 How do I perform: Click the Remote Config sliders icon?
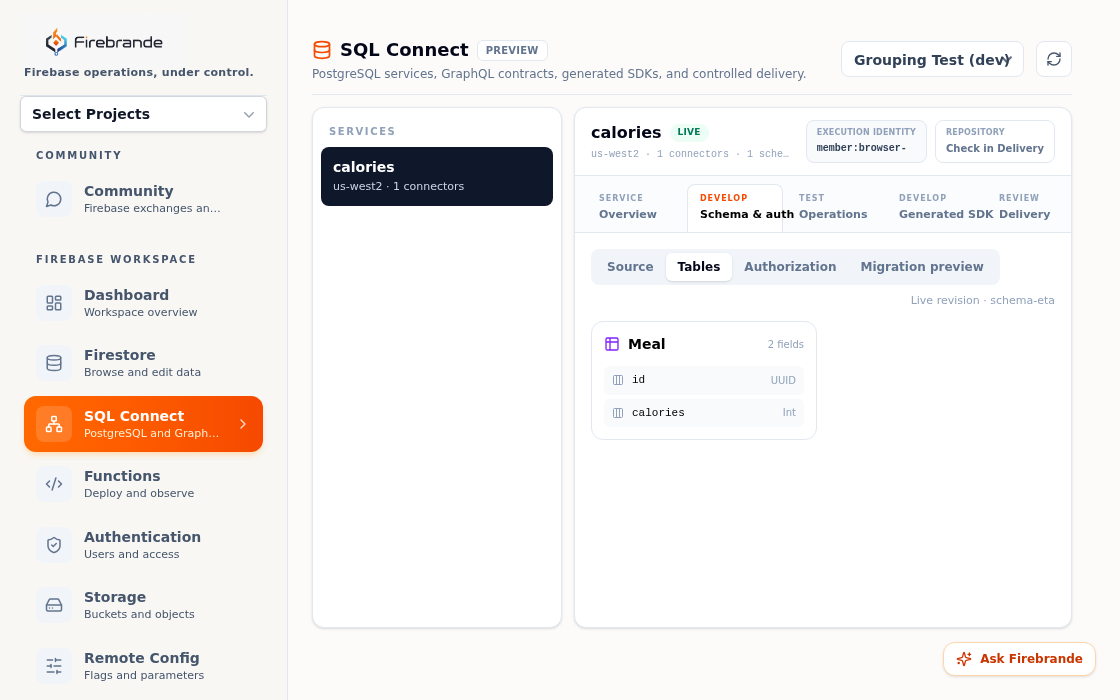54,666
